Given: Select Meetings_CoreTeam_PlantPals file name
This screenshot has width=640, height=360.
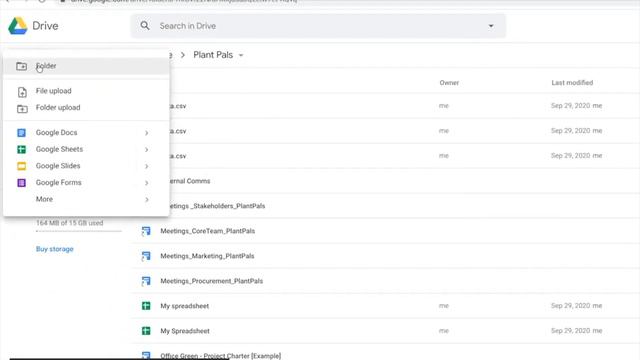Looking at the screenshot, I should 207,231.
